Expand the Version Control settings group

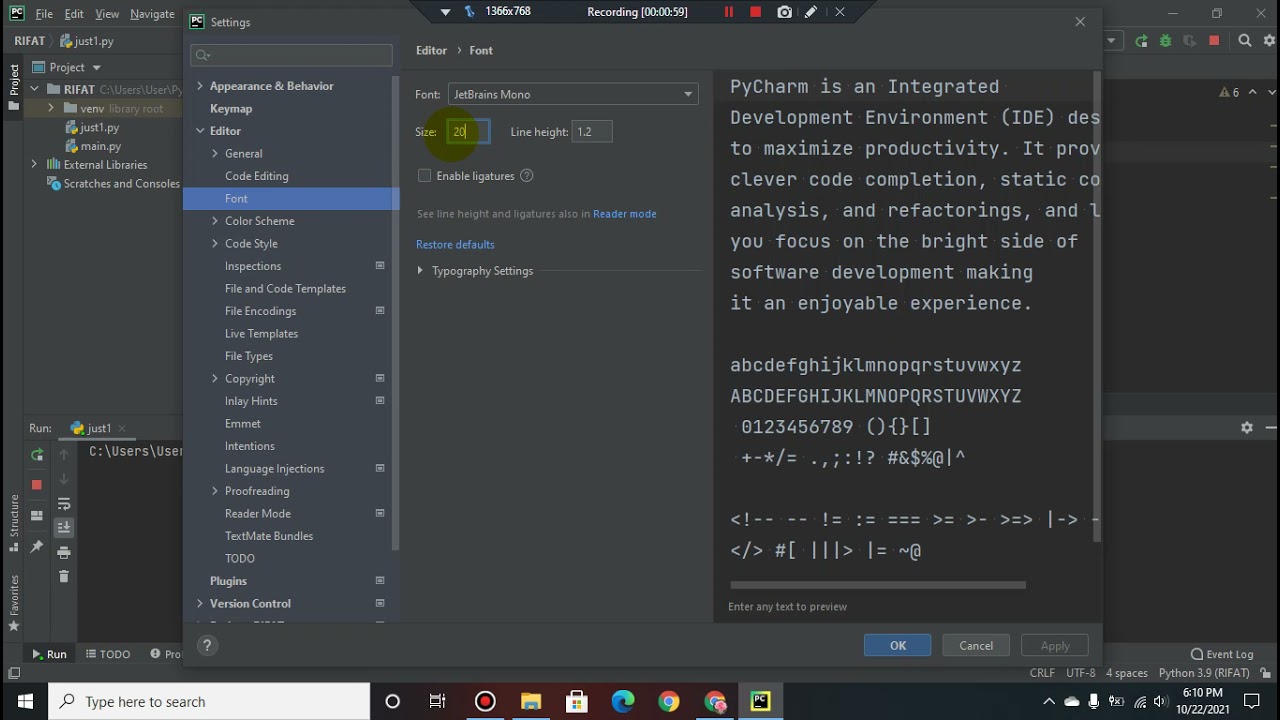[200, 604]
